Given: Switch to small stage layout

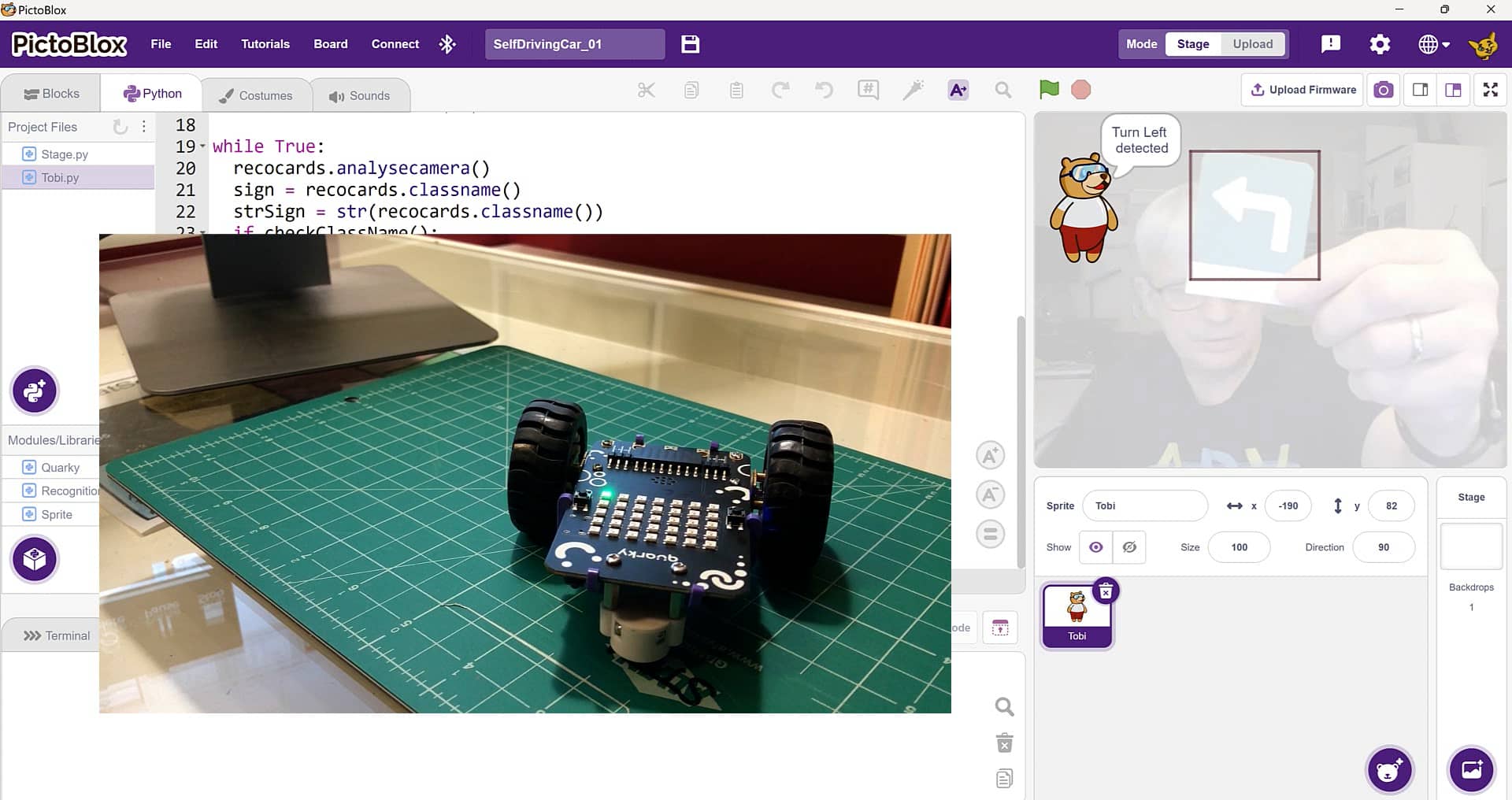Looking at the screenshot, I should [x=1421, y=90].
